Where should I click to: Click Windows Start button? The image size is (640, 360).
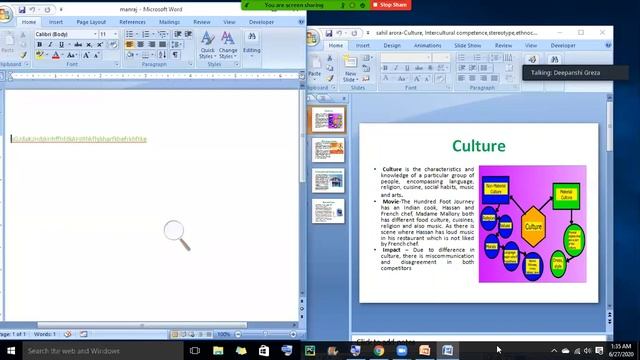[11, 351]
